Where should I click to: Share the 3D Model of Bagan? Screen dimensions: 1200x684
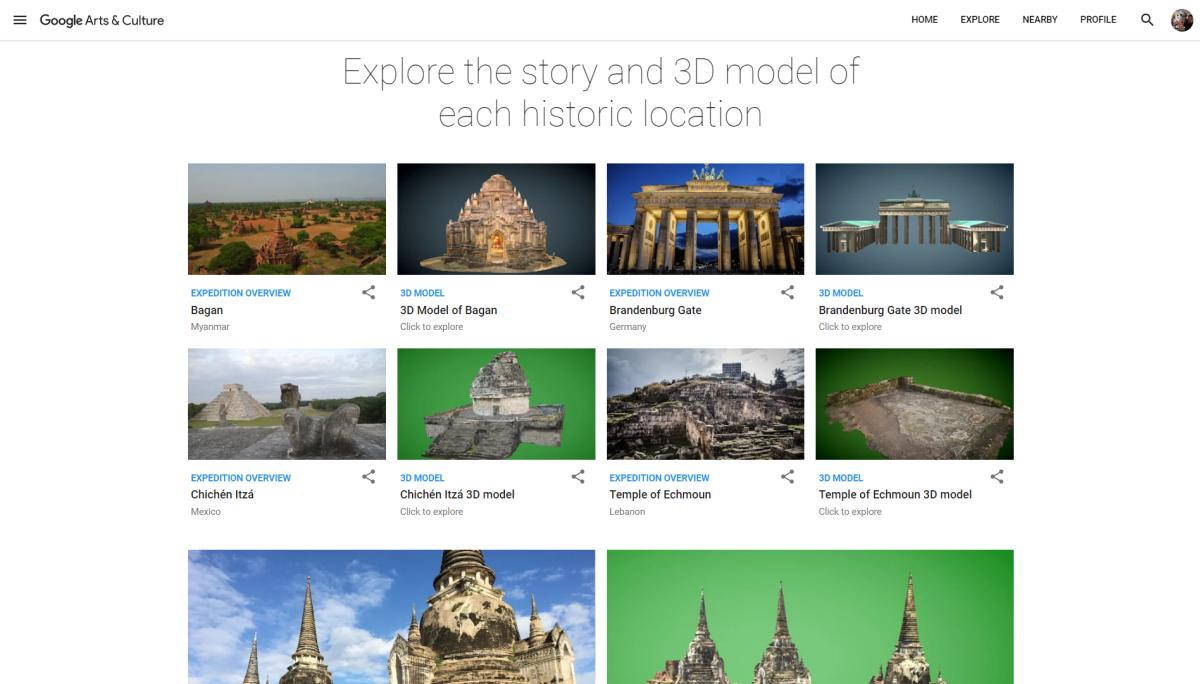578,293
